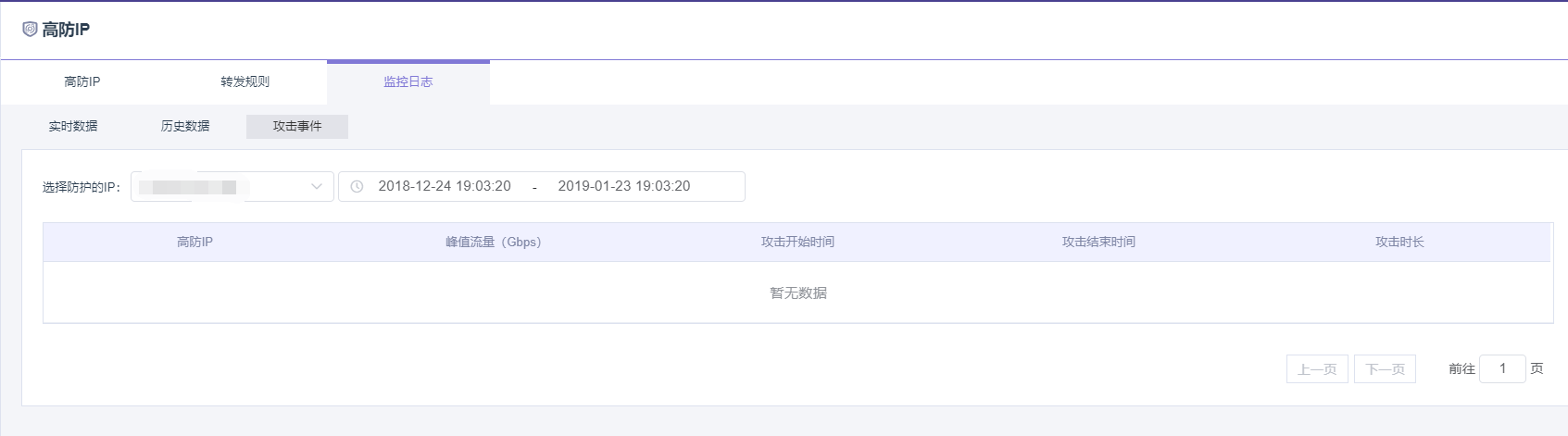This screenshot has width=1568, height=436.
Task: Click the 暂无数据 empty table message
Action: [x=798, y=293]
